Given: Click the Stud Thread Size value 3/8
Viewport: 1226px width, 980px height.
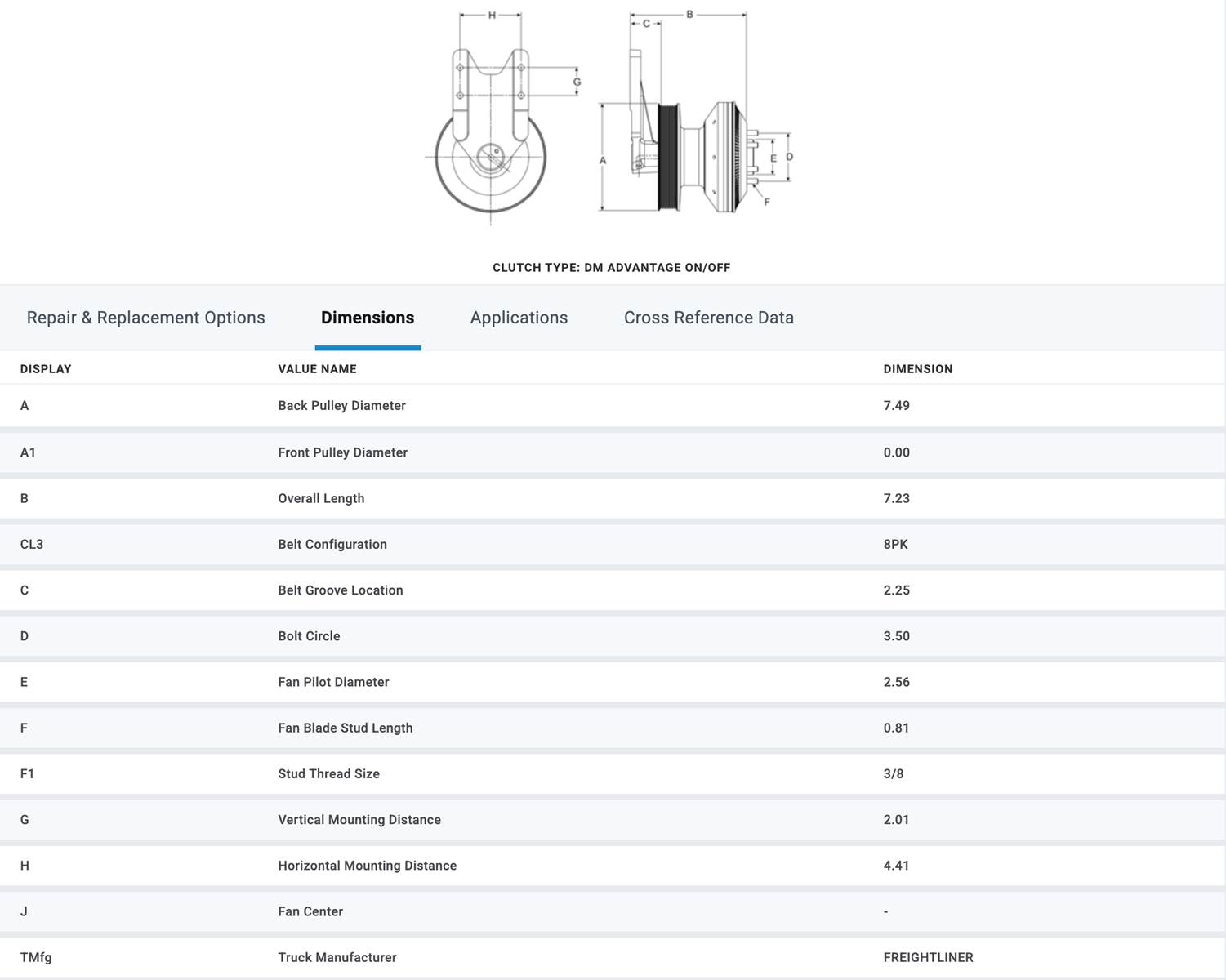Looking at the screenshot, I should tap(894, 774).
